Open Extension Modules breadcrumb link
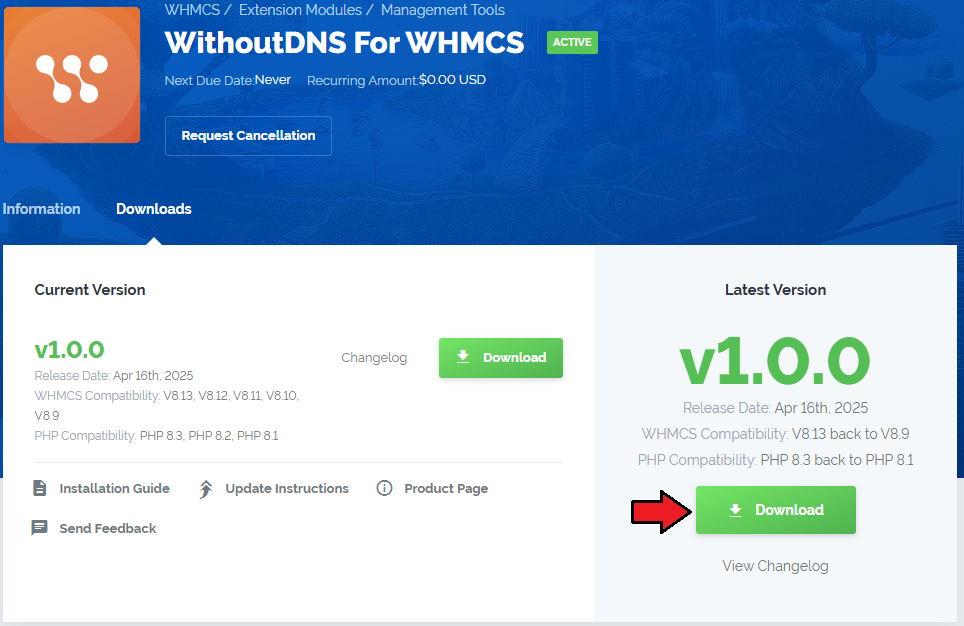 point(300,10)
